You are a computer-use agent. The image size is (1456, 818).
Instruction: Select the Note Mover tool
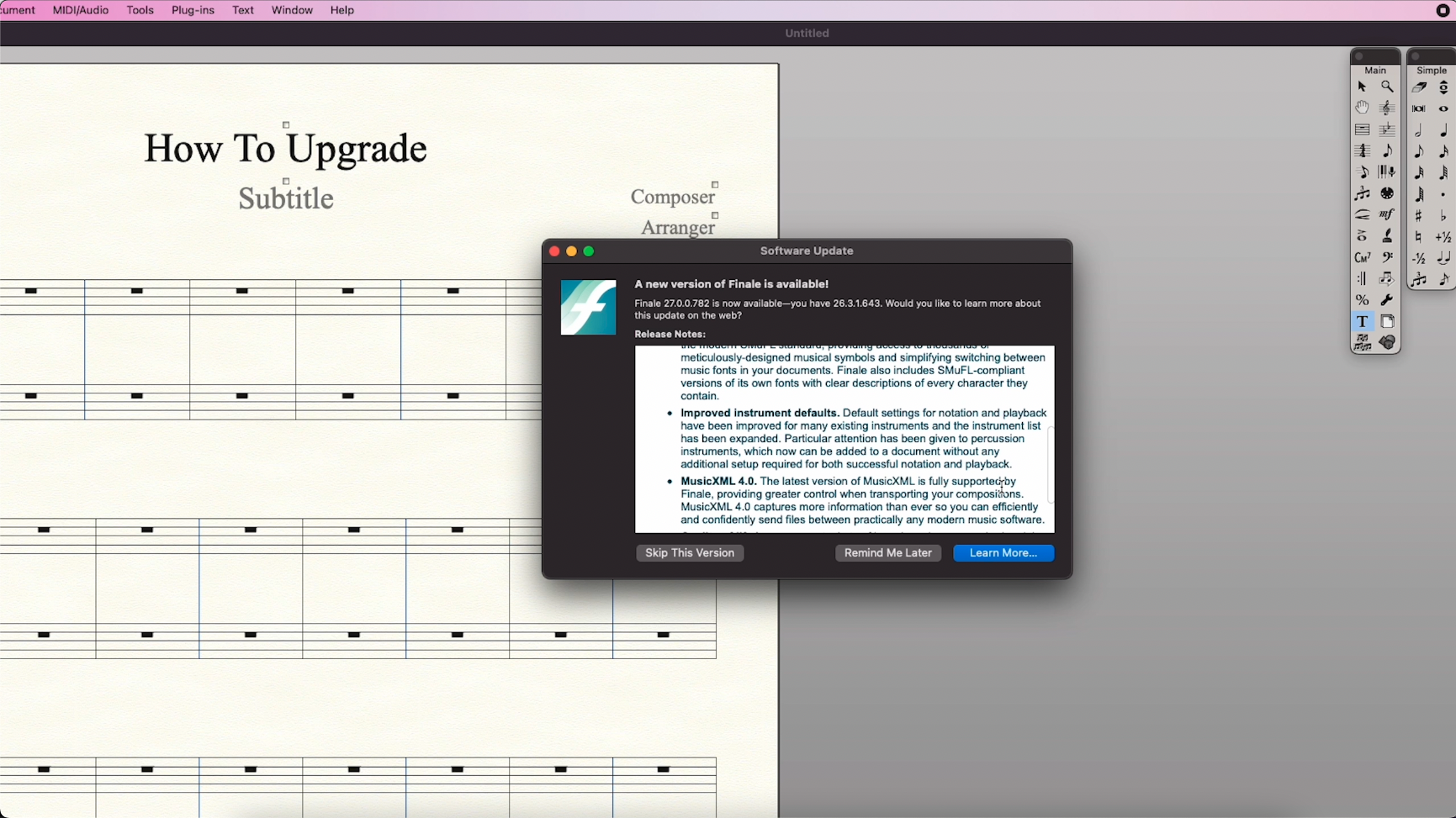[x=1387, y=279]
